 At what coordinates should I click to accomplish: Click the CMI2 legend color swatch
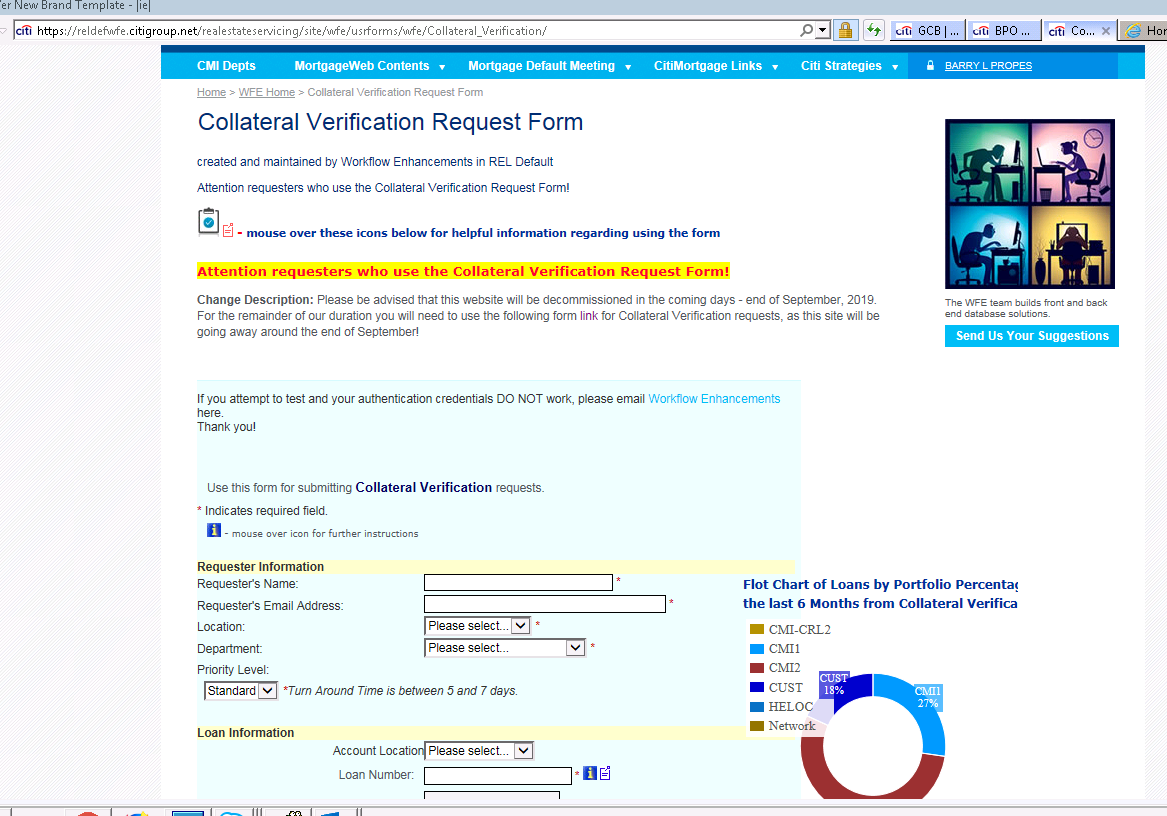point(757,668)
